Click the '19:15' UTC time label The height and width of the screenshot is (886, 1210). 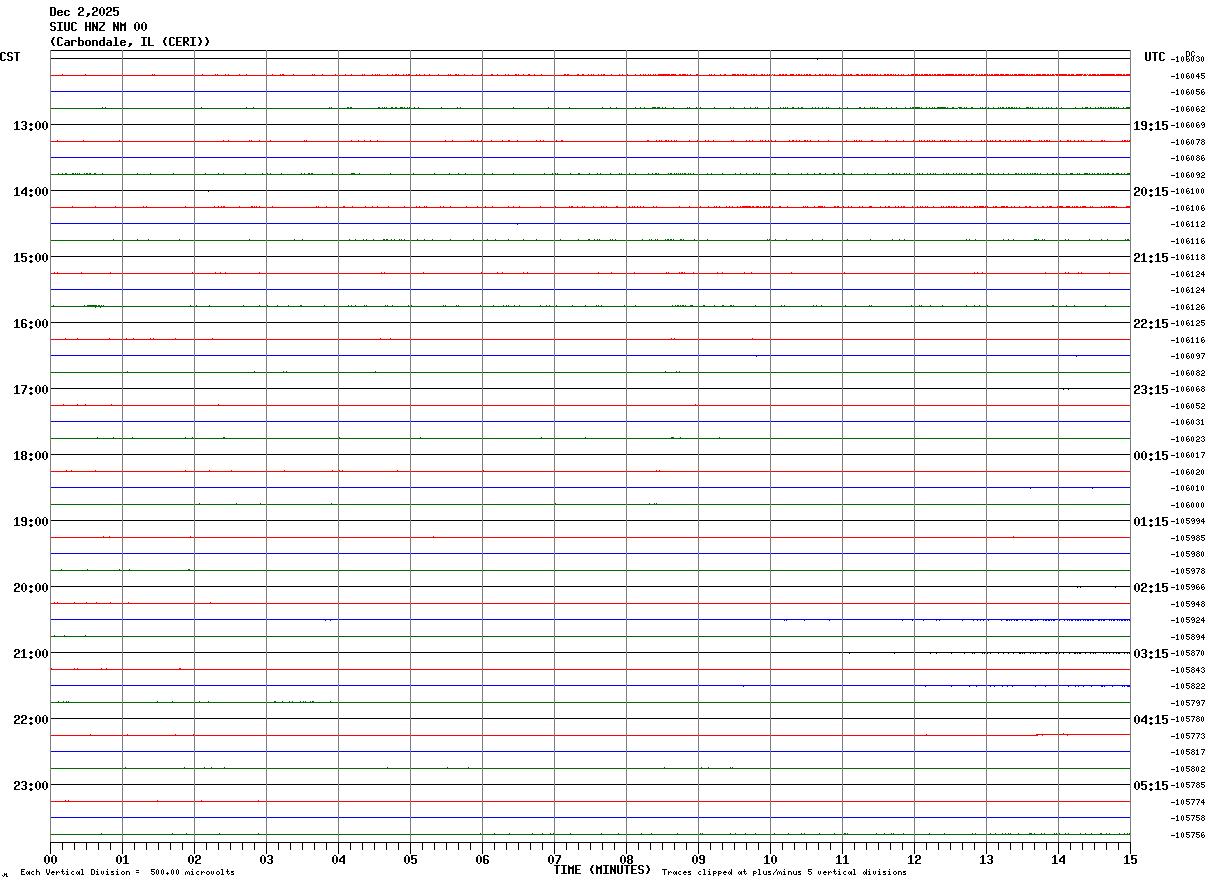coord(1150,125)
